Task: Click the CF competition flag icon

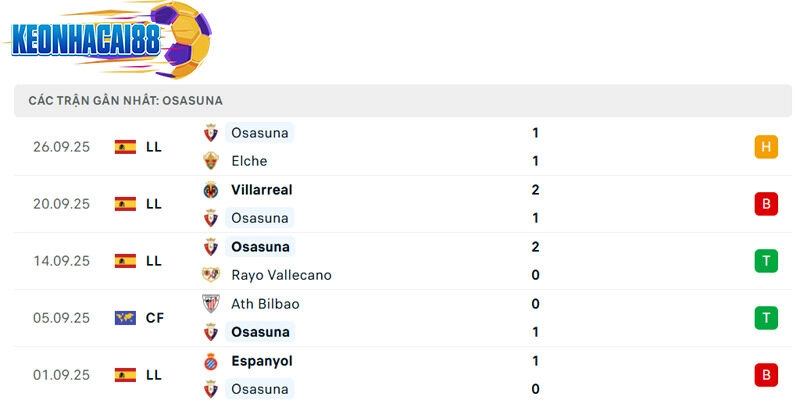Action: click(125, 318)
